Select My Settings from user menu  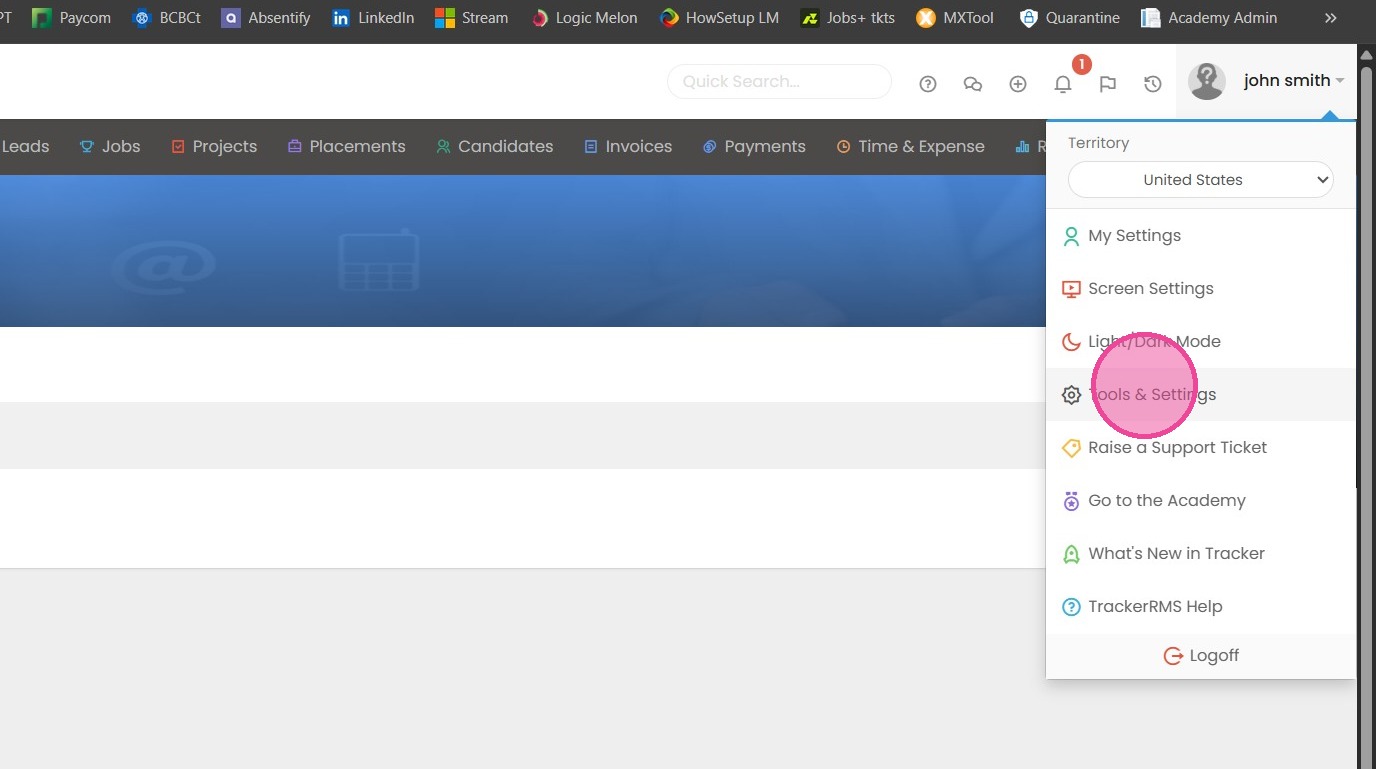1200,236
